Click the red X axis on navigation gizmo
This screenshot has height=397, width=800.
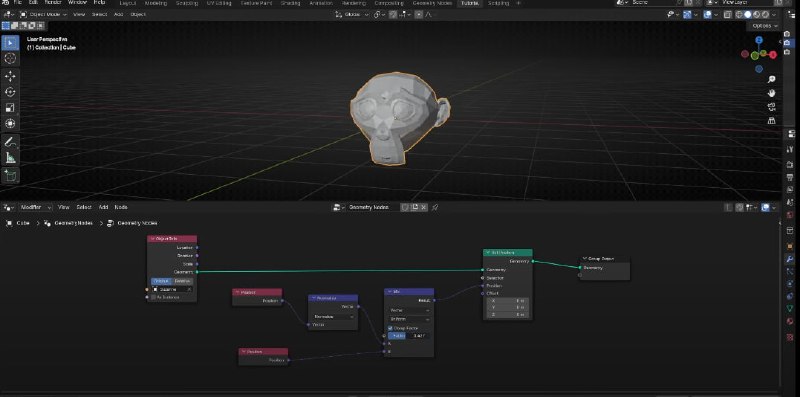point(773,55)
